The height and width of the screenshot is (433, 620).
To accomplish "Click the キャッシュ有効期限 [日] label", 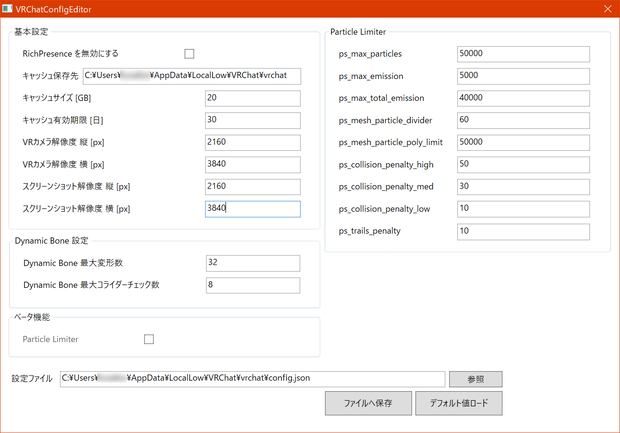I will click(62, 120).
